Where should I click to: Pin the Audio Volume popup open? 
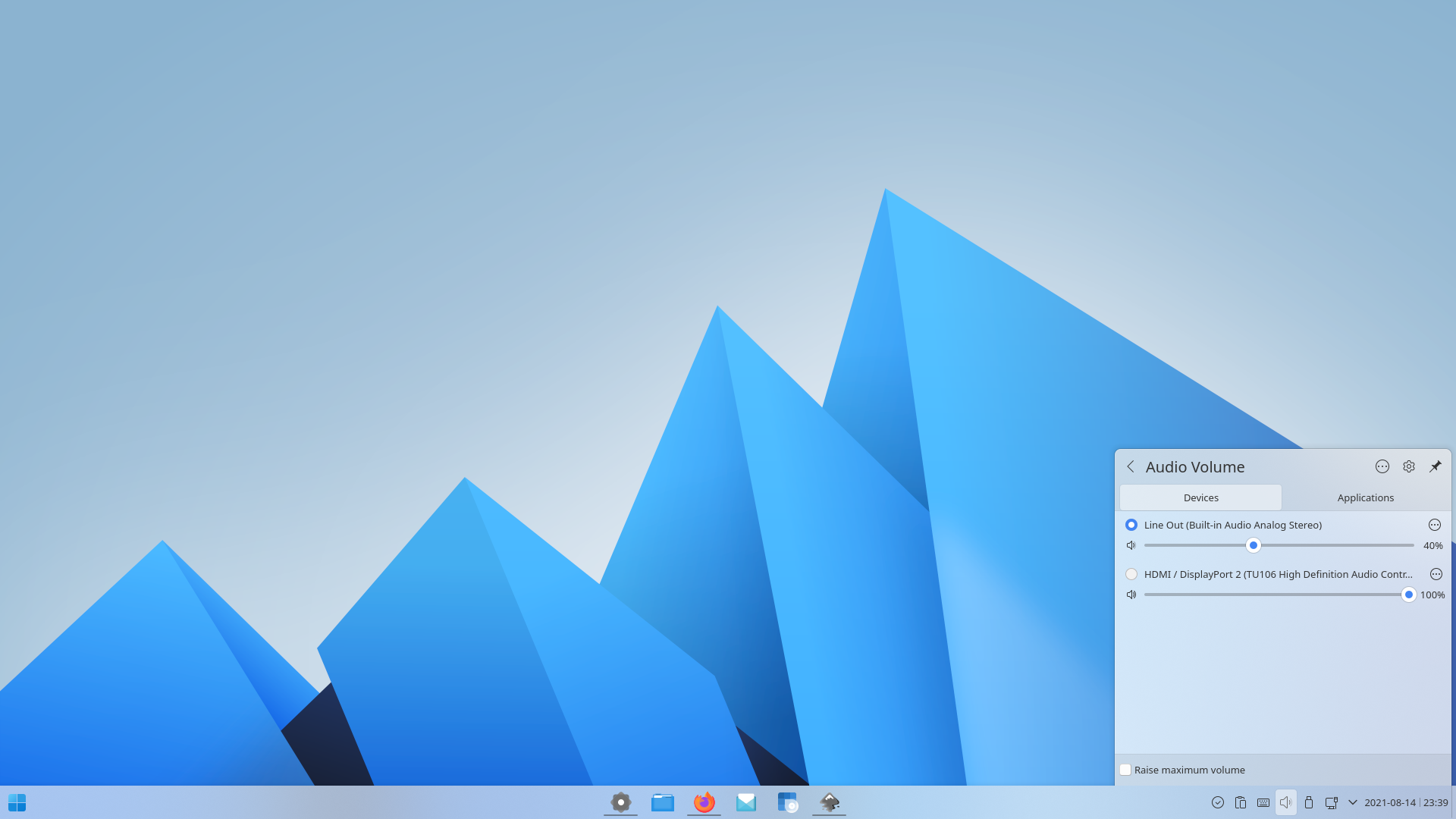pyautogui.click(x=1436, y=466)
